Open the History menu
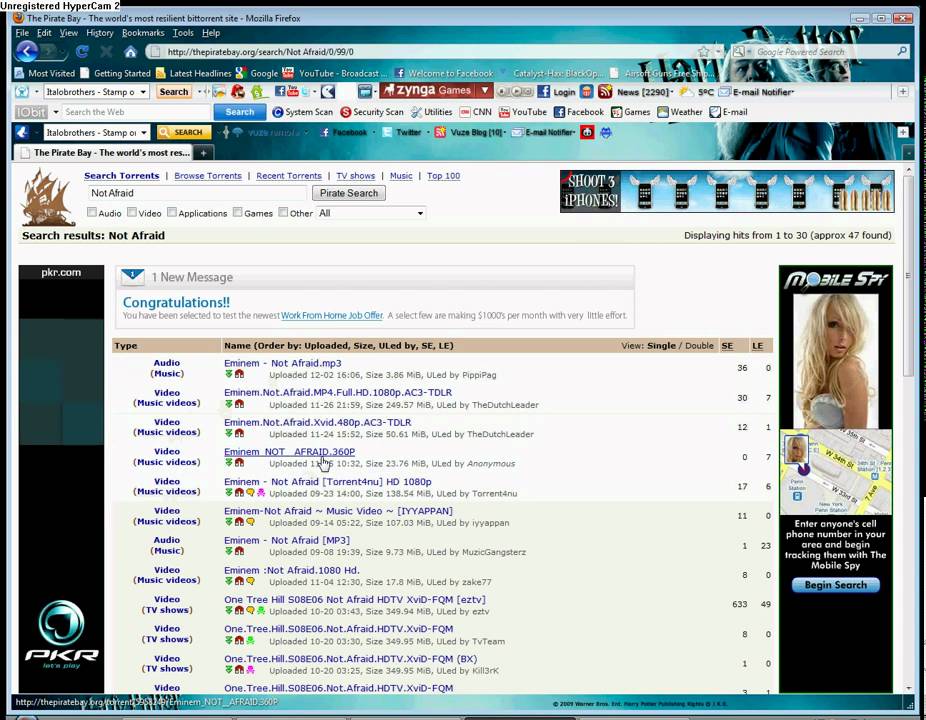This screenshot has height=720, width=926. pos(99,33)
